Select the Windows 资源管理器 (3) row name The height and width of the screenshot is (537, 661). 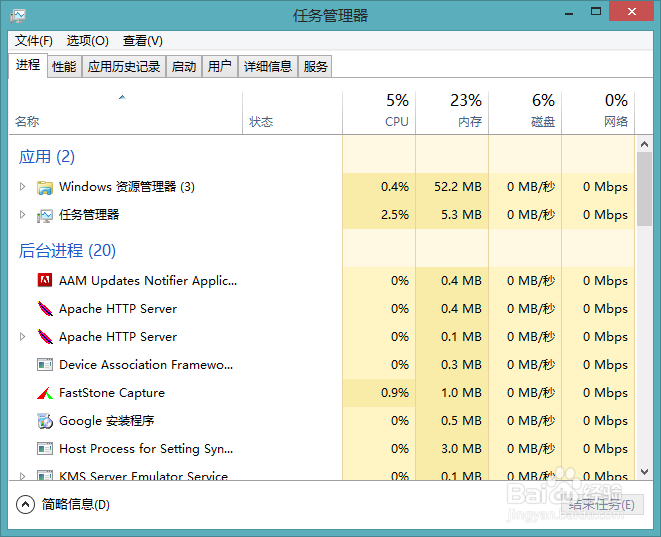click(126, 187)
